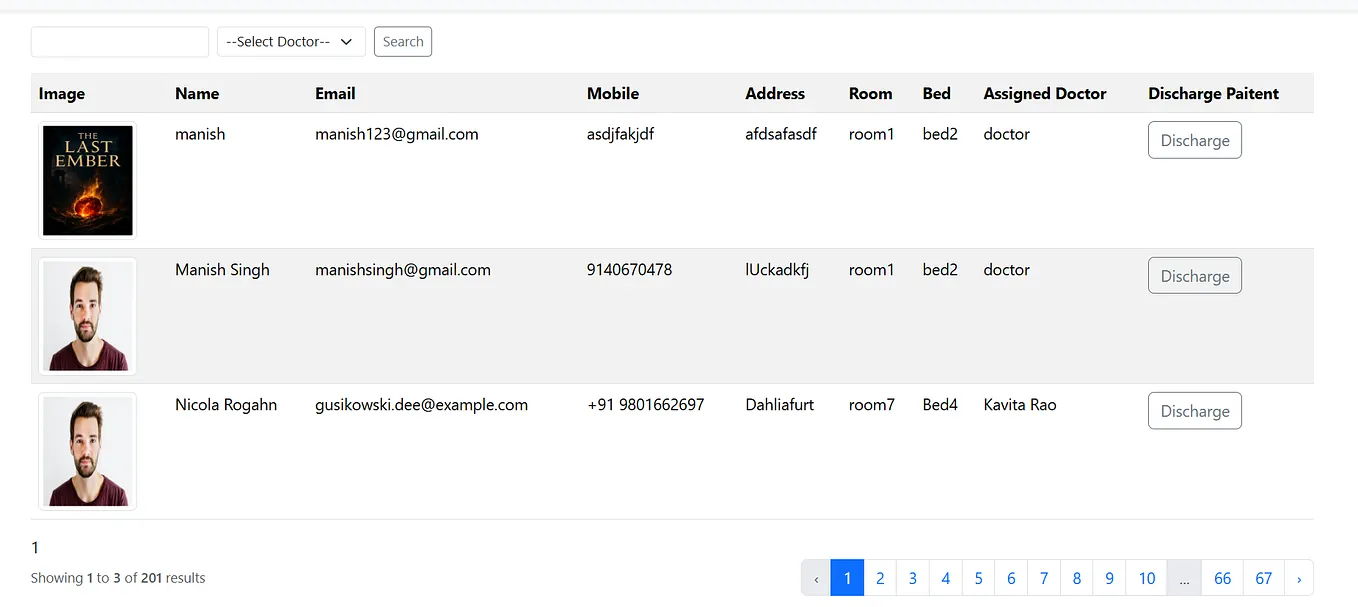The width and height of the screenshot is (1358, 607).
Task: Select the currently active page 1
Action: pos(847,578)
